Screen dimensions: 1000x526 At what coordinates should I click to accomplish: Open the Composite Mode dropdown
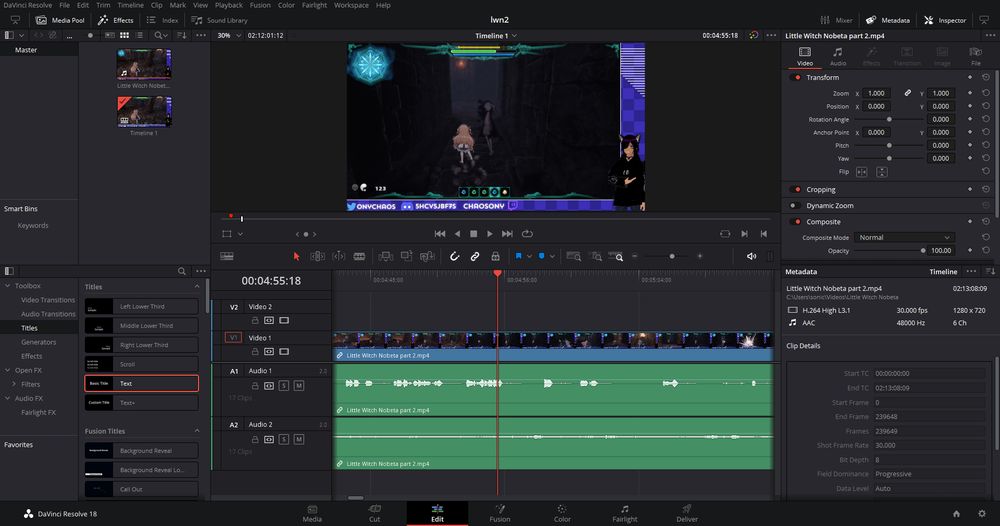coord(904,238)
